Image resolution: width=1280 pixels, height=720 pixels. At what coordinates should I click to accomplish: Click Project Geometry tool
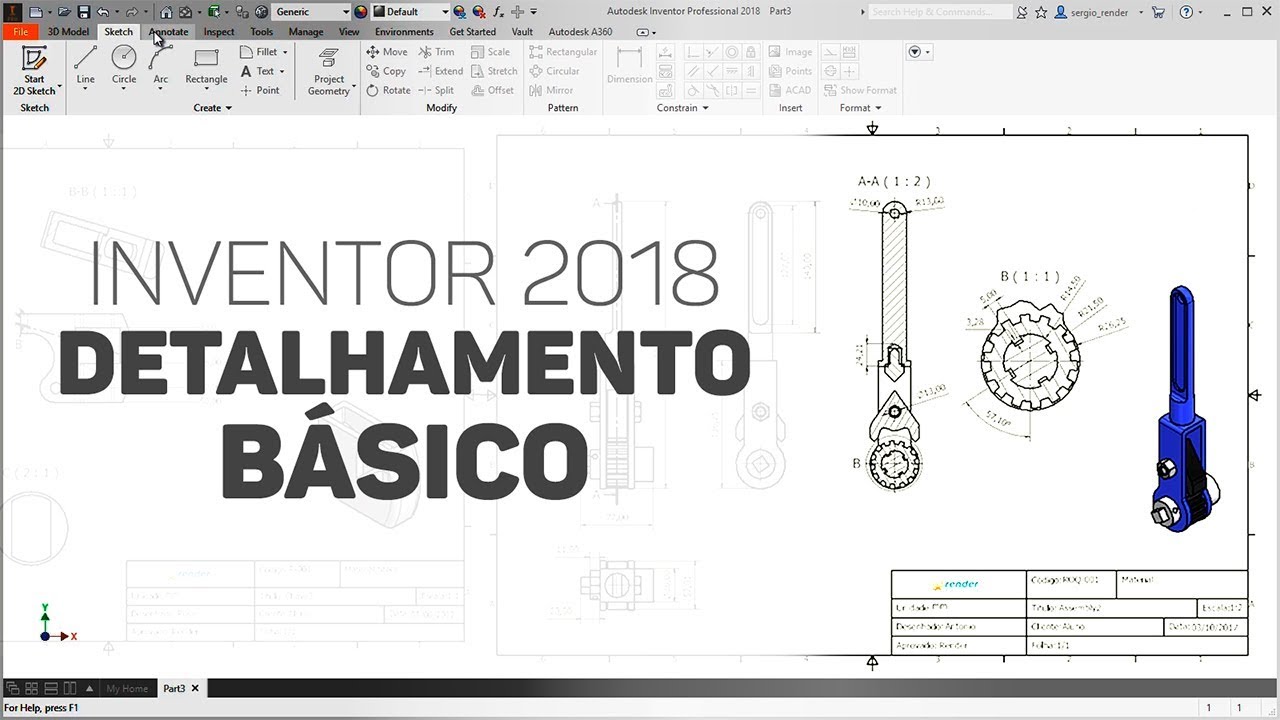(x=329, y=71)
